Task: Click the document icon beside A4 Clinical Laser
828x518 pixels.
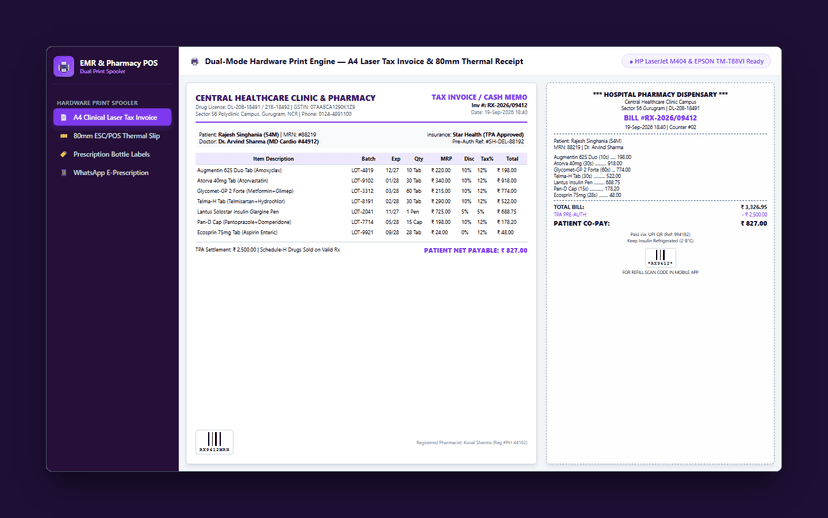Action: pyautogui.click(x=63, y=117)
